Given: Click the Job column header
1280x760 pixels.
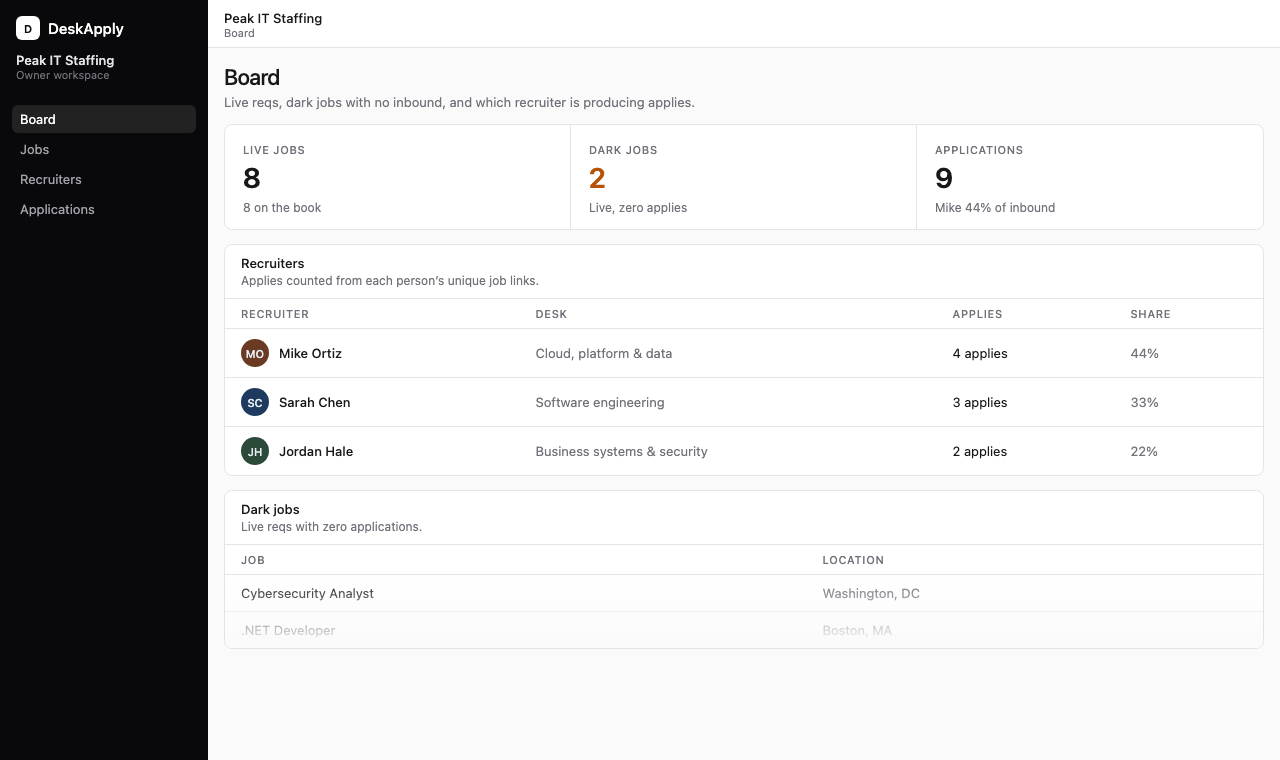Looking at the screenshot, I should point(253,560).
